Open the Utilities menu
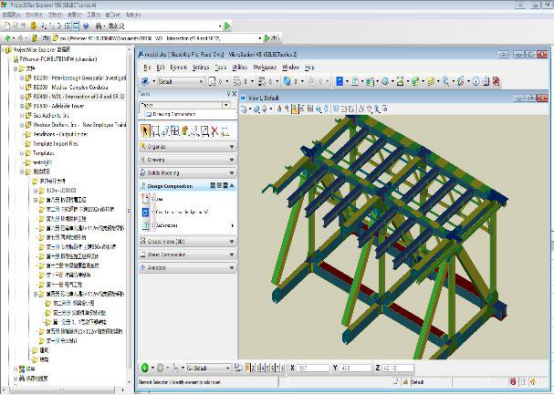The image size is (554, 395). 240,67
